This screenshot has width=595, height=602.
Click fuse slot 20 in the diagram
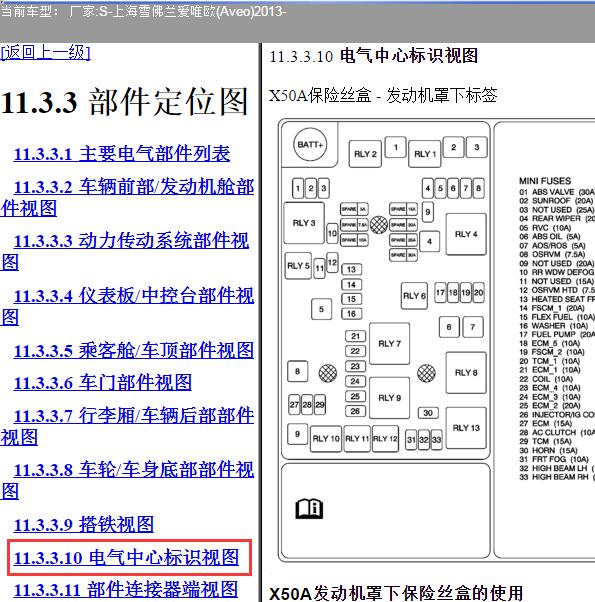(x=478, y=293)
